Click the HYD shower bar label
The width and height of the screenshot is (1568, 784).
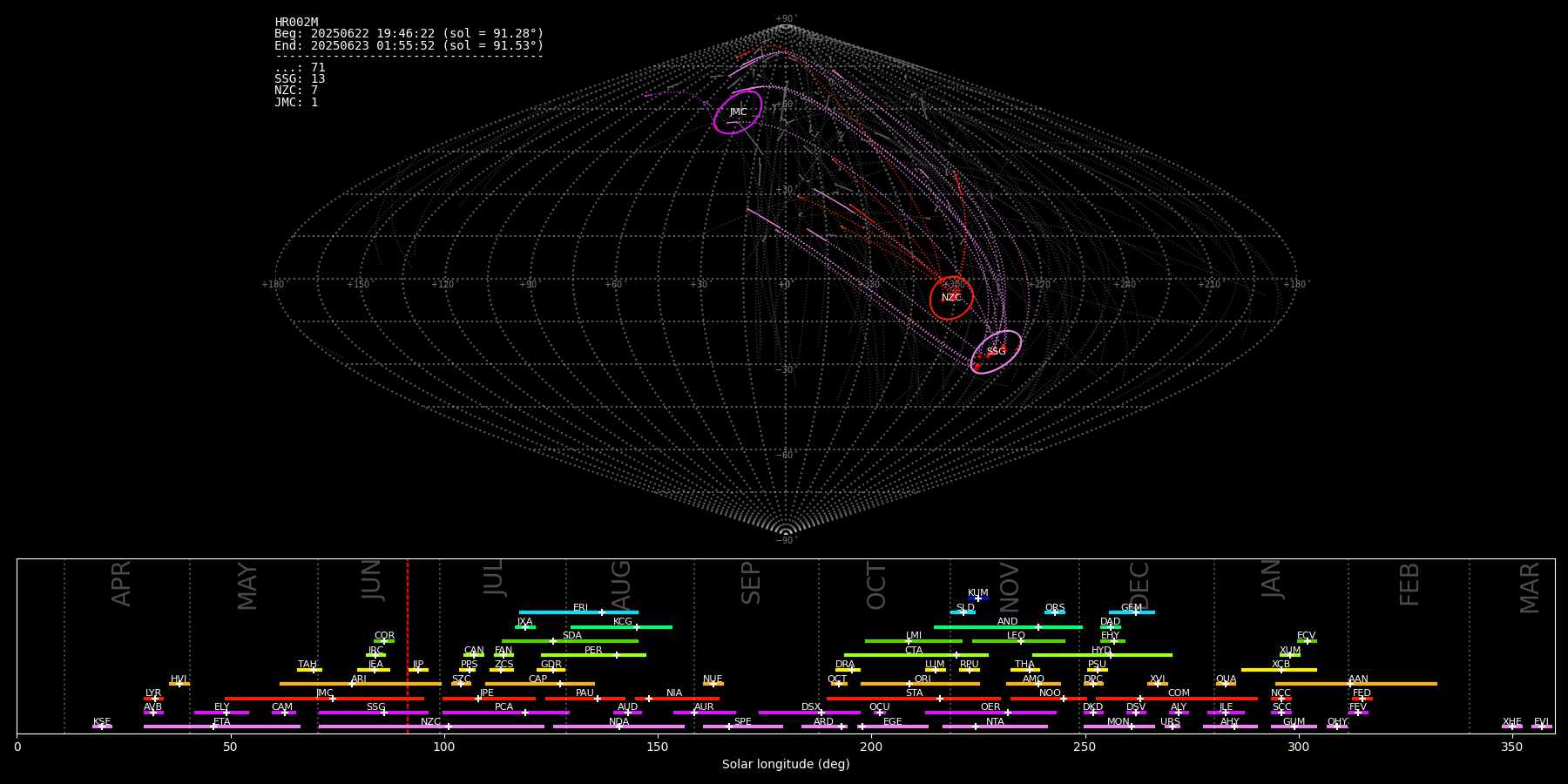pos(1101,651)
